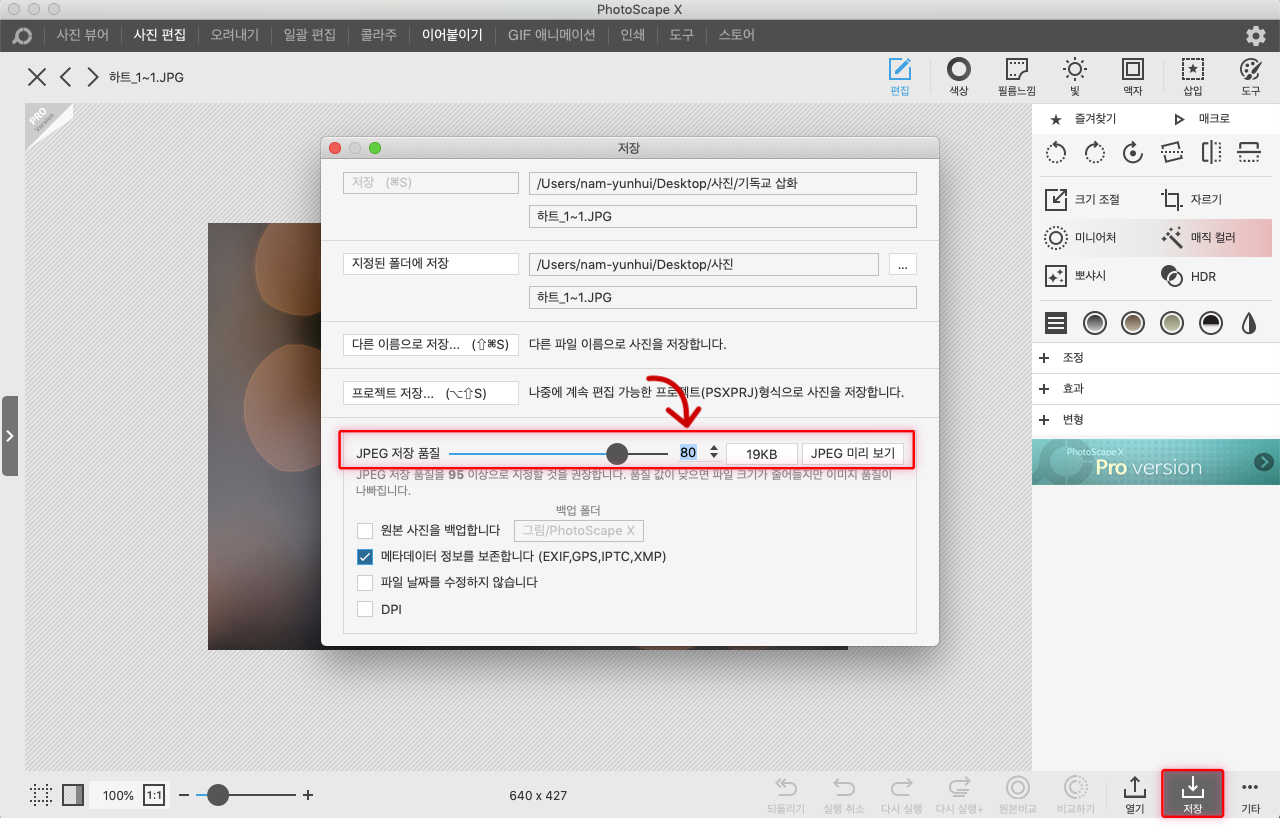The image size is (1280, 836).
Task: Expand the 변형 section
Action: (1155, 420)
